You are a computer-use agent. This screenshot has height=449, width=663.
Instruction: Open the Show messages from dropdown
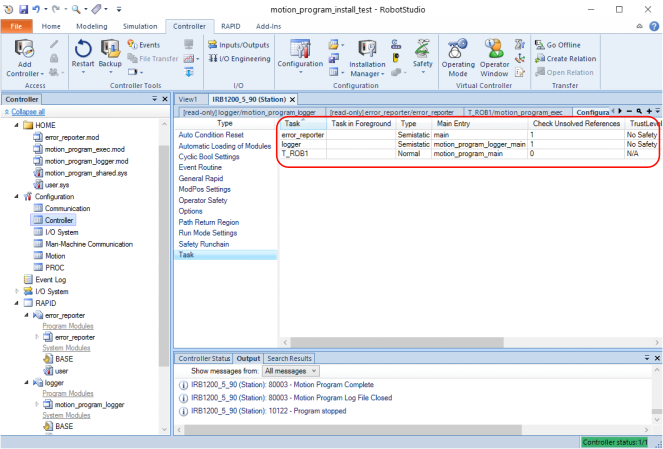290,371
